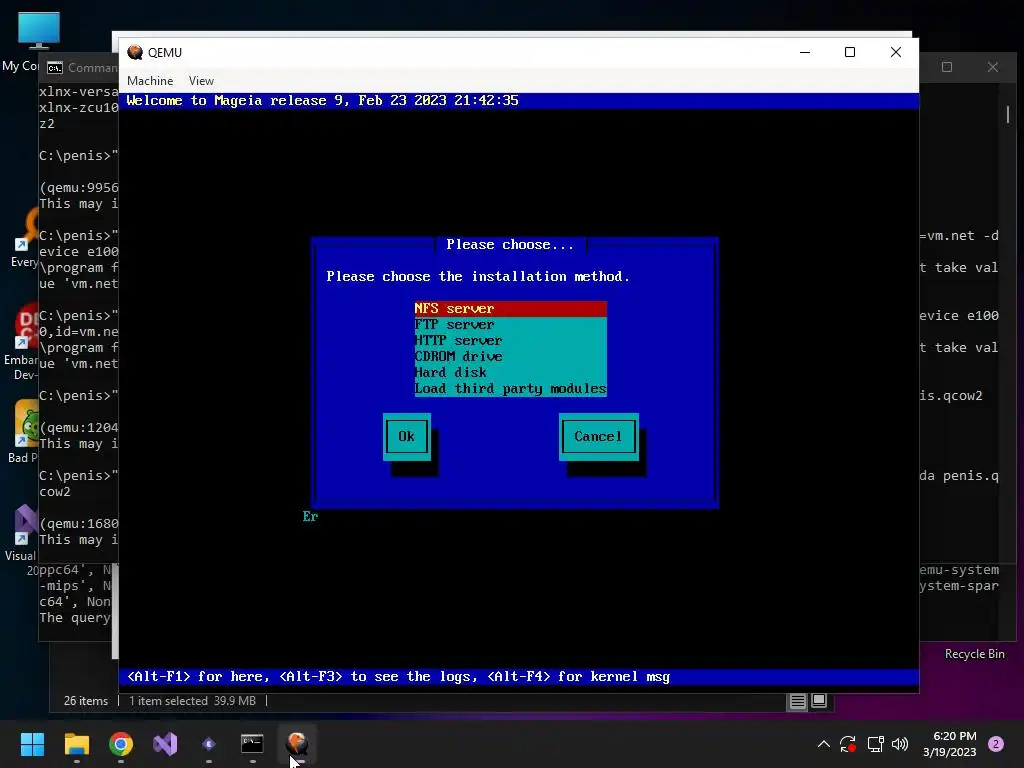Maximize the Command Prompt window behind
The width and height of the screenshot is (1024, 768).
(947, 67)
